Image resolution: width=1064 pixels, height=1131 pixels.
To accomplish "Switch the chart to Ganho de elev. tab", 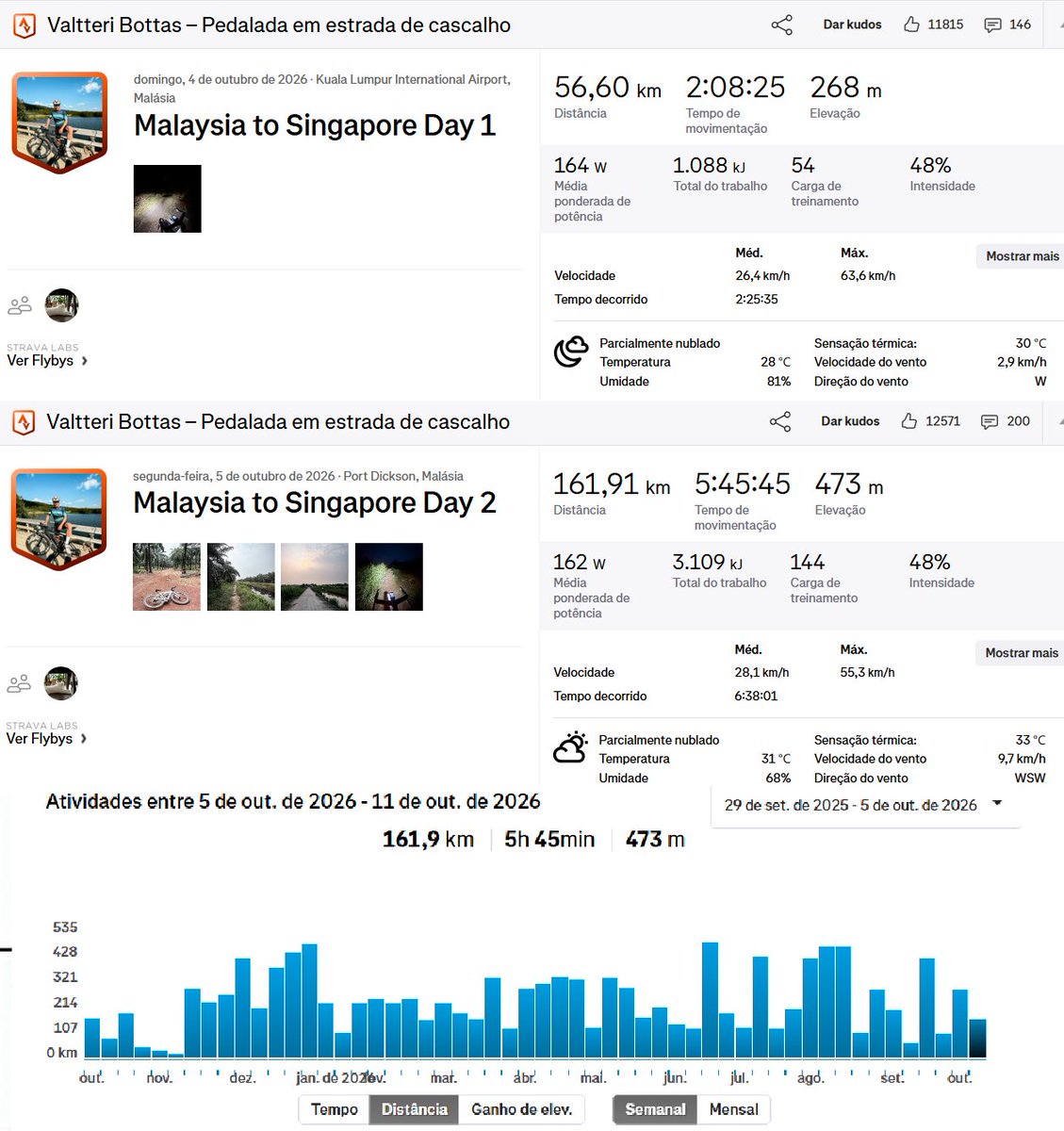I will coord(522,1109).
